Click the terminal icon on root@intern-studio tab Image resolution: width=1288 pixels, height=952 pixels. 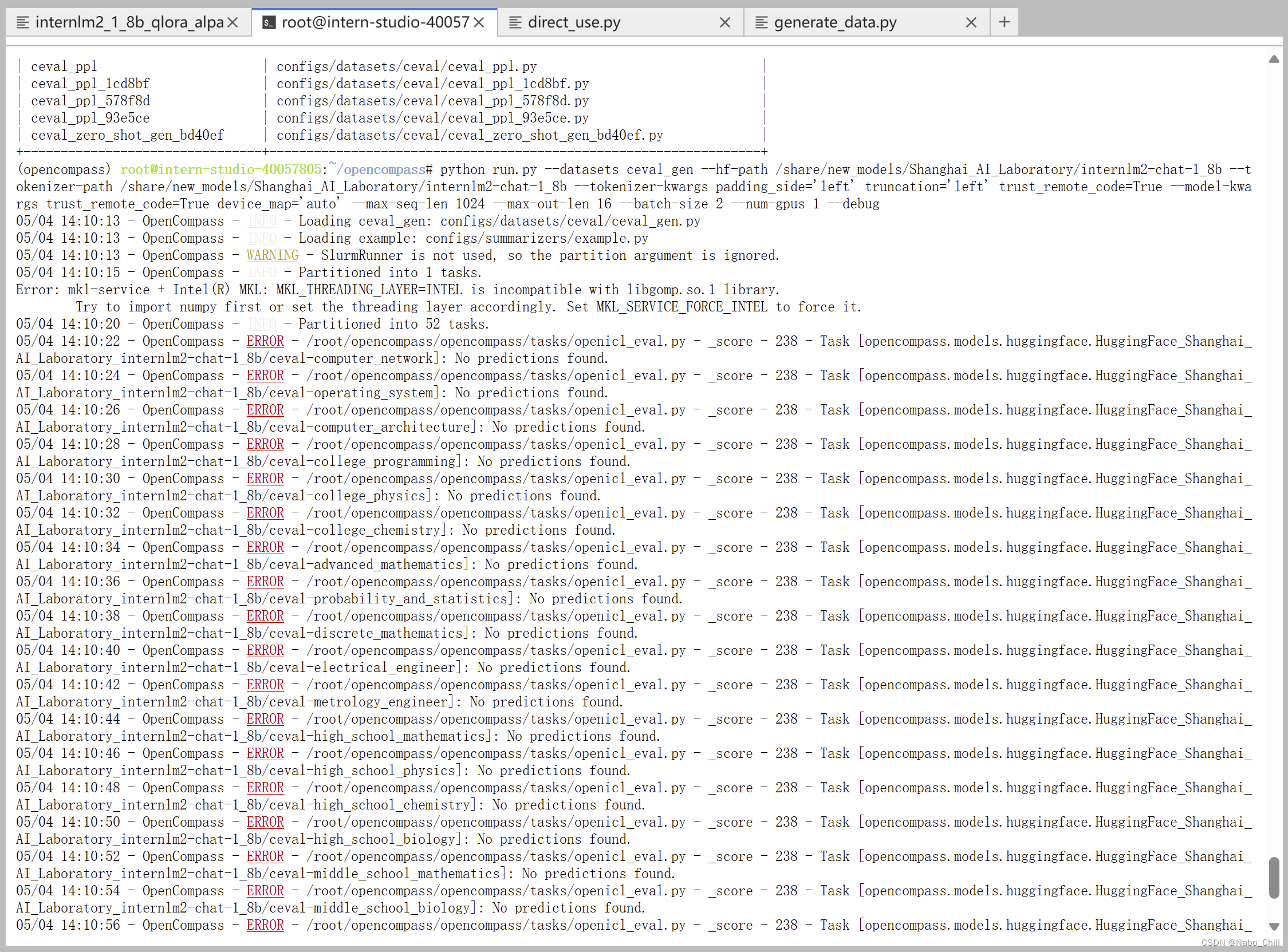pyautogui.click(x=268, y=22)
